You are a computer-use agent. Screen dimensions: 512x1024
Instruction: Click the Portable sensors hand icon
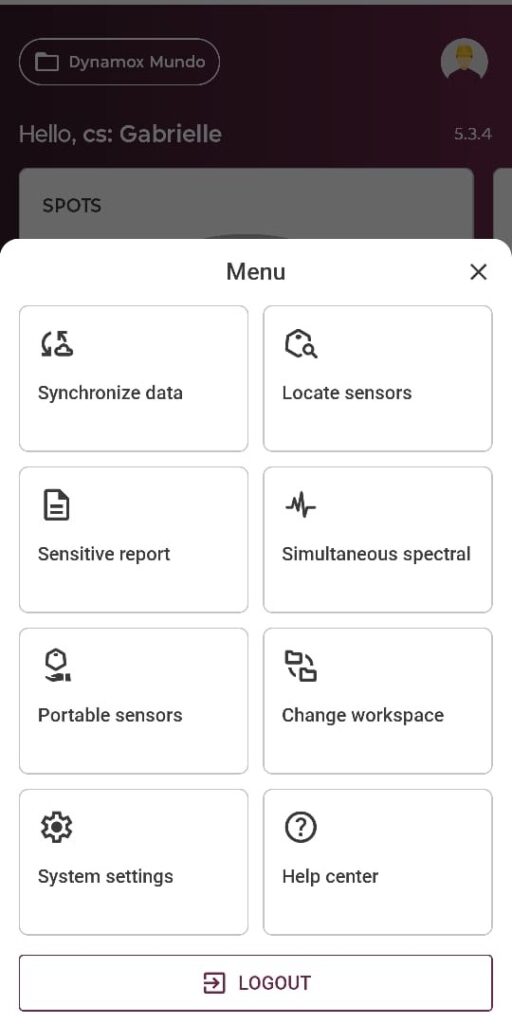click(x=57, y=665)
